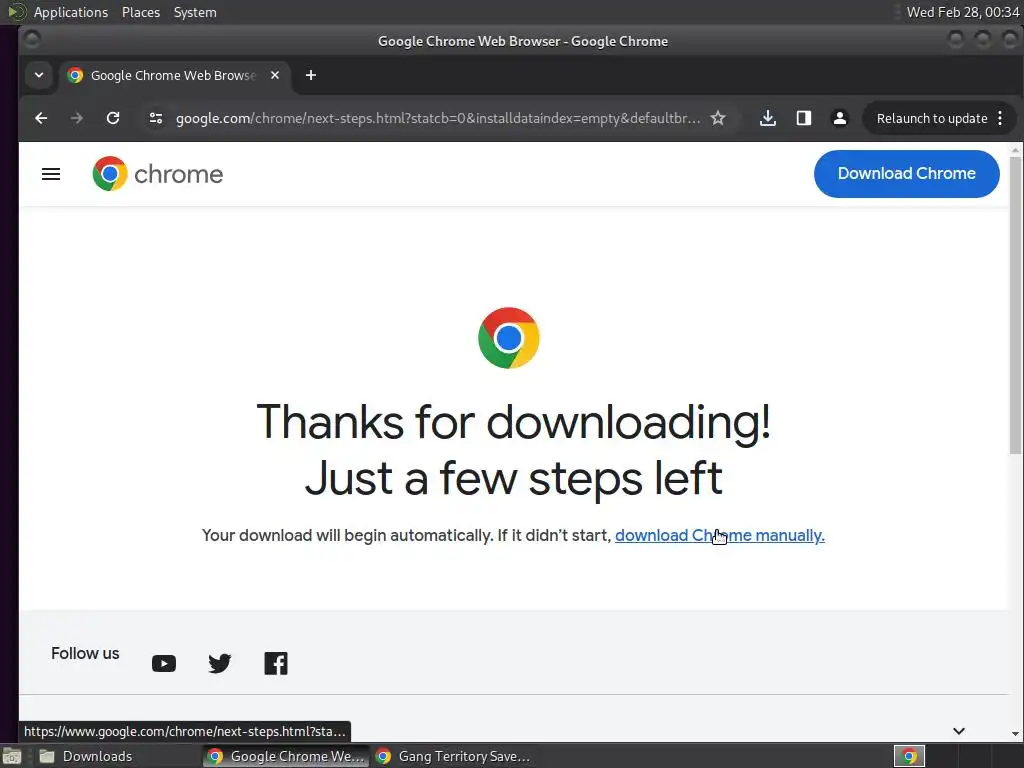Image resolution: width=1024 pixels, height=768 pixels.
Task: Click scrollbar down arrow at page bottom
Action: pos(1016,735)
